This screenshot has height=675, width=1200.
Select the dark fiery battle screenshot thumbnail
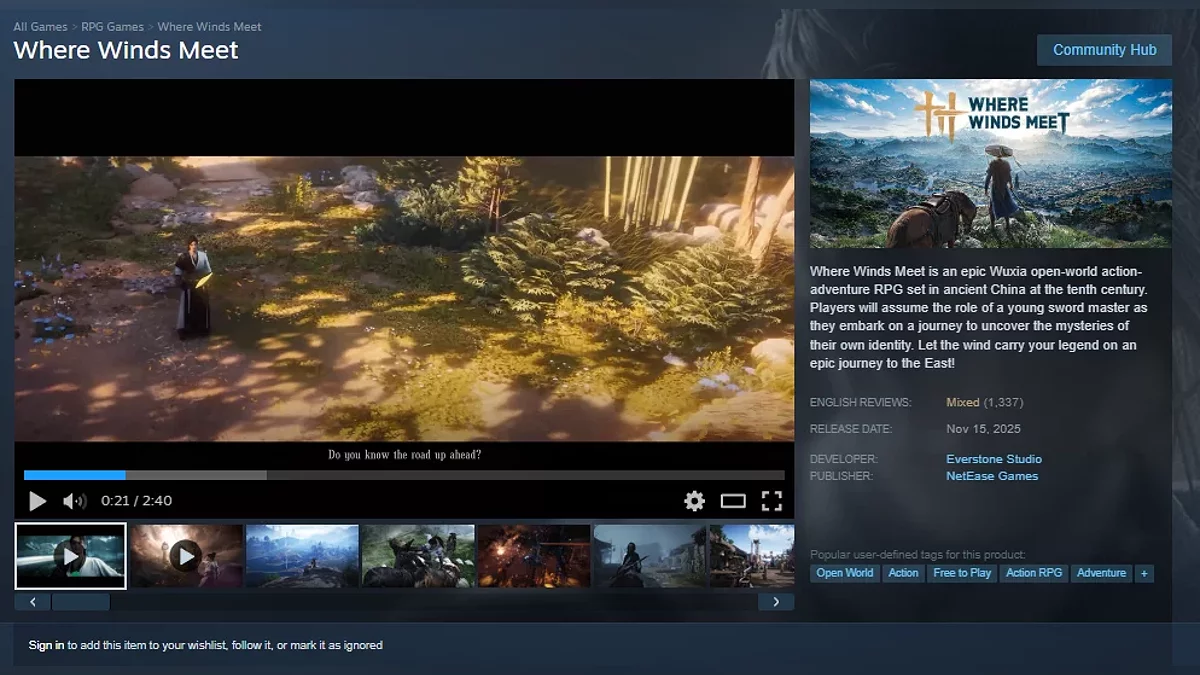(x=534, y=556)
